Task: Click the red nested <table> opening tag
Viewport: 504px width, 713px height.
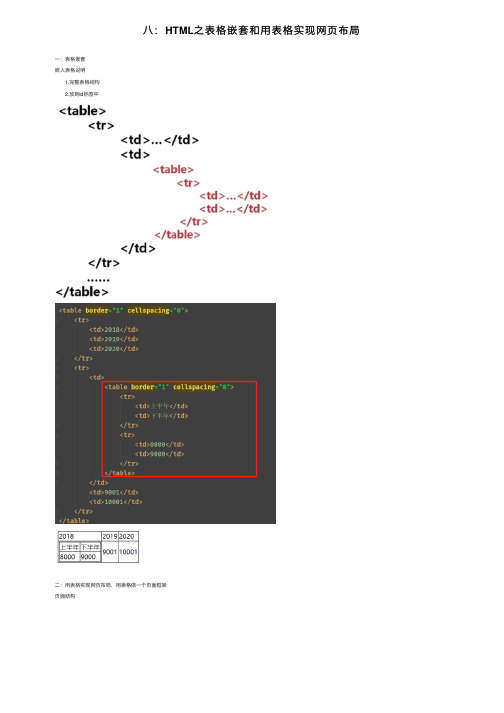Action: coord(173,169)
